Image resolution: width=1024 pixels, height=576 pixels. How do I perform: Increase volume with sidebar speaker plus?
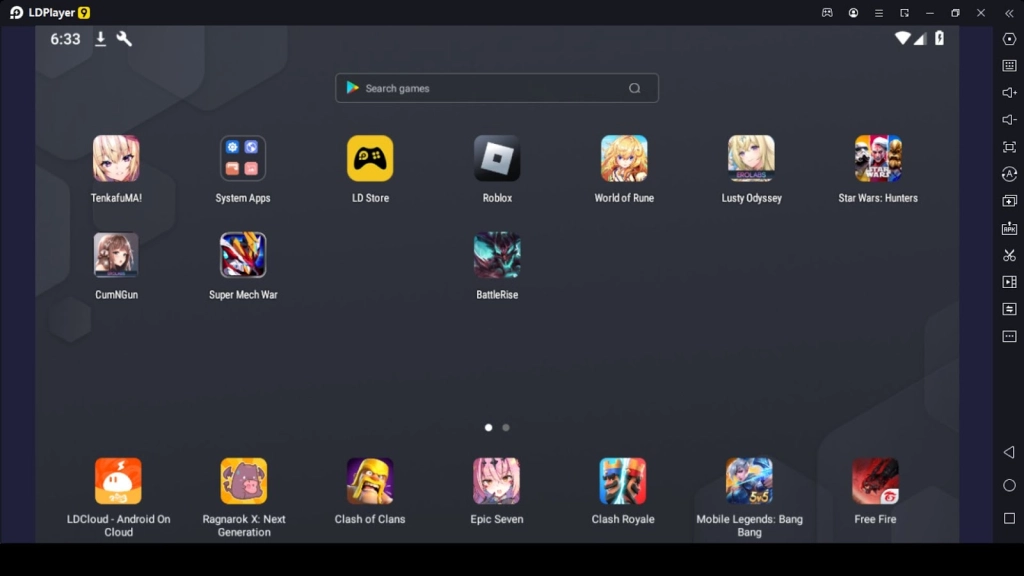(1010, 93)
